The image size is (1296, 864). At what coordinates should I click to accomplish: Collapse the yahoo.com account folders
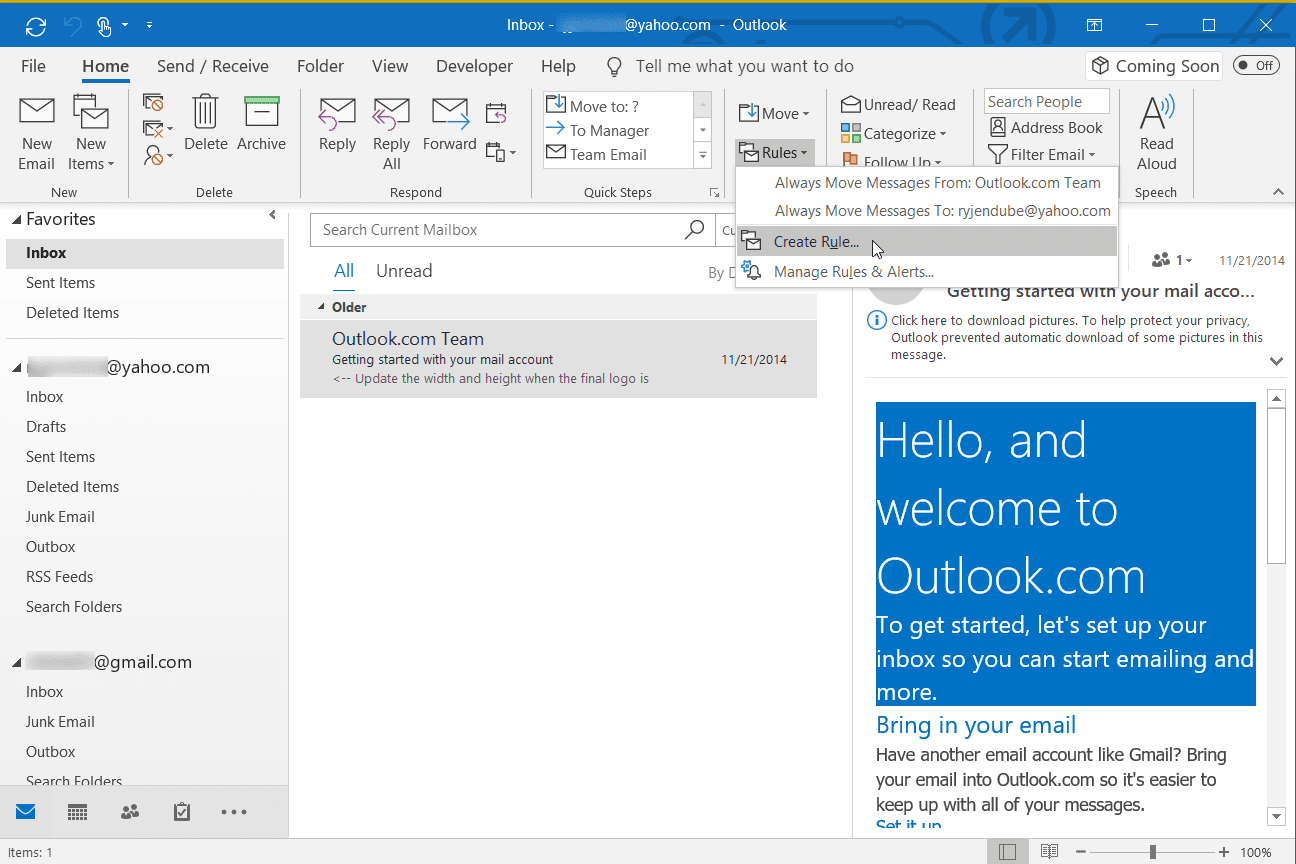pyautogui.click(x=16, y=368)
